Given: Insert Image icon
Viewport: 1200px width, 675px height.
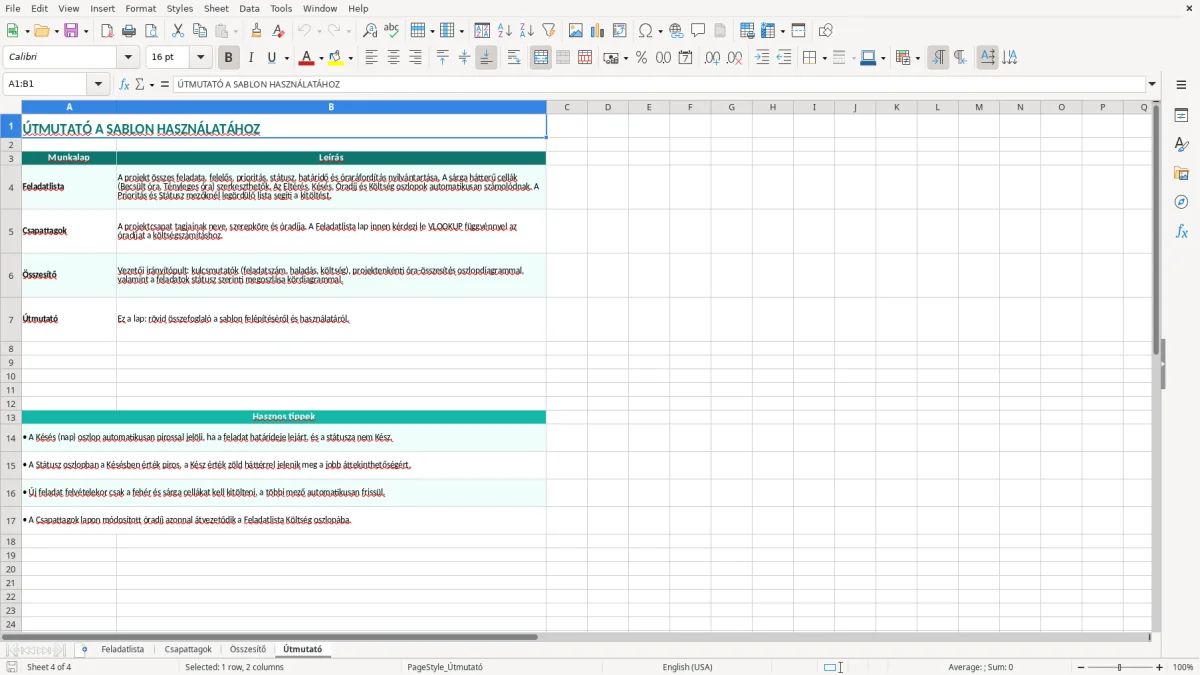Looking at the screenshot, I should (x=576, y=31).
